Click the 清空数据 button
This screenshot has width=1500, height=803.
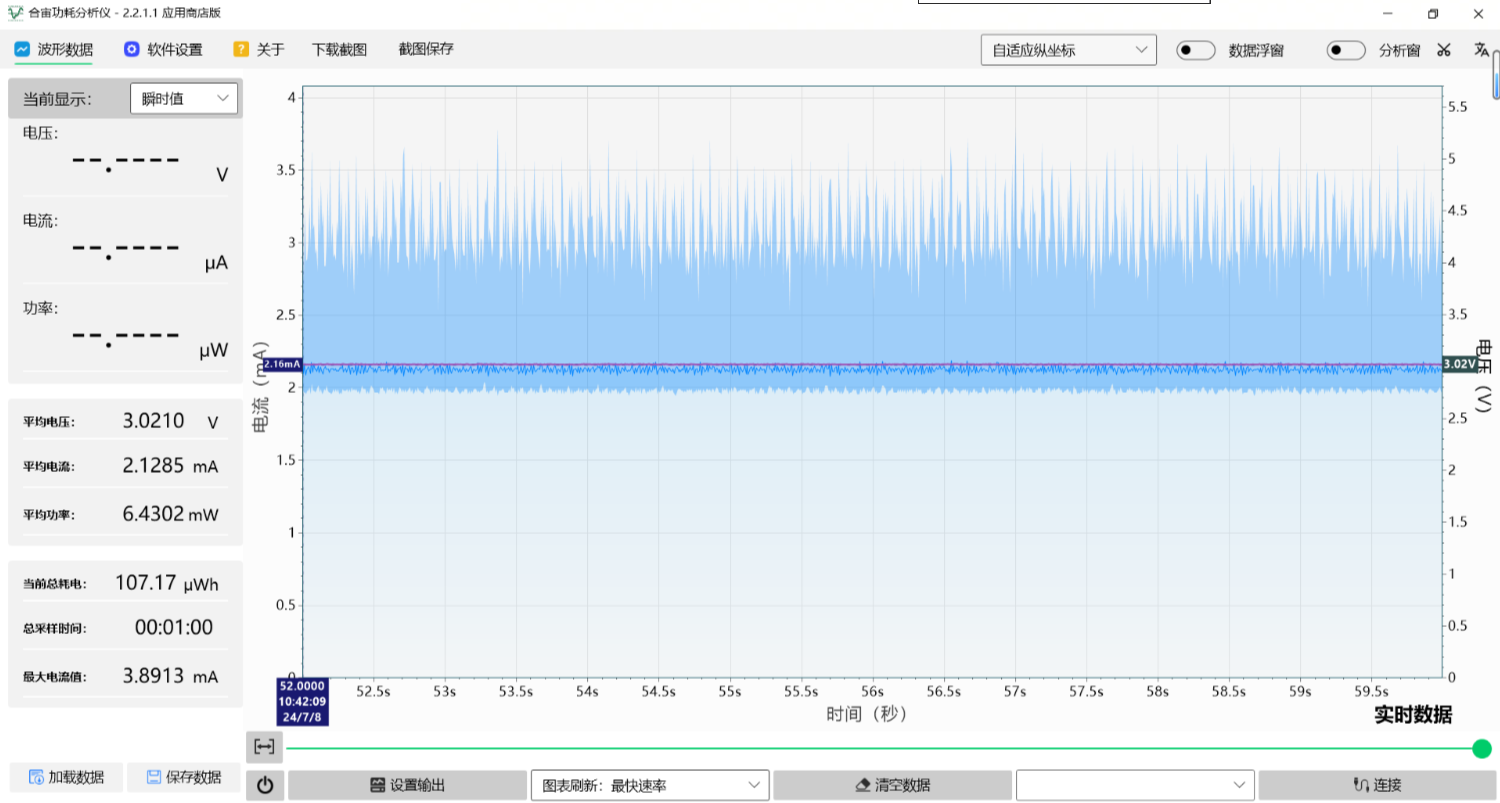892,785
